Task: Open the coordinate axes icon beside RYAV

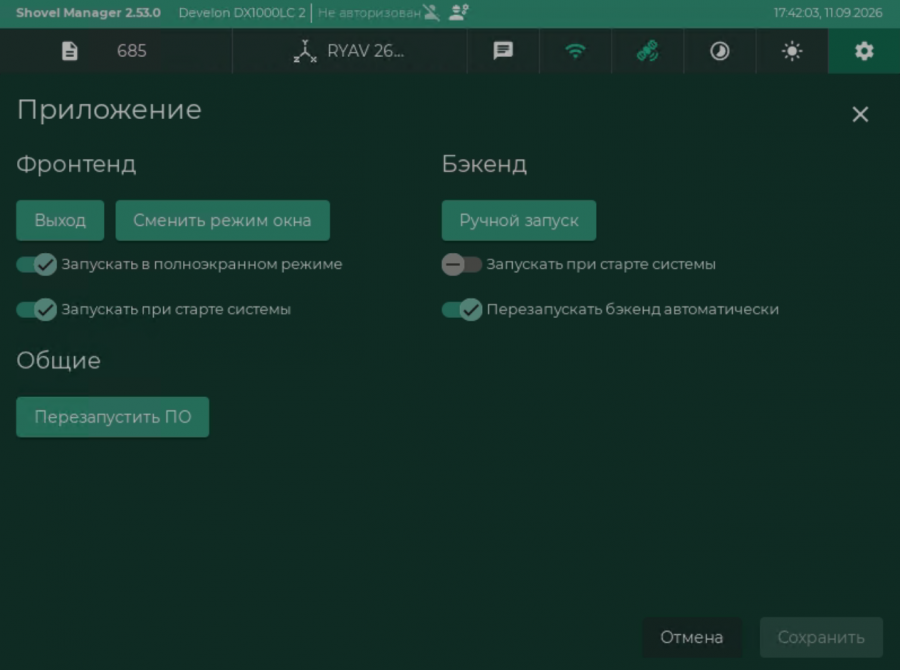Action: pos(305,51)
